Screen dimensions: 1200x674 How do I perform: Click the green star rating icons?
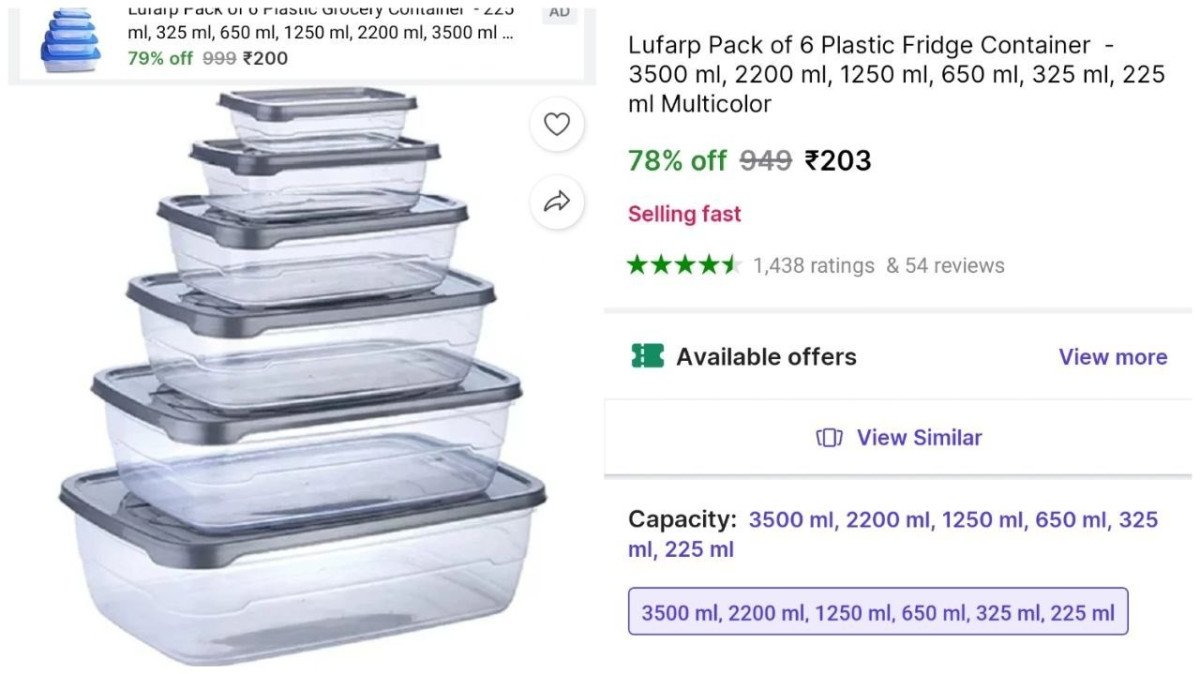[684, 265]
